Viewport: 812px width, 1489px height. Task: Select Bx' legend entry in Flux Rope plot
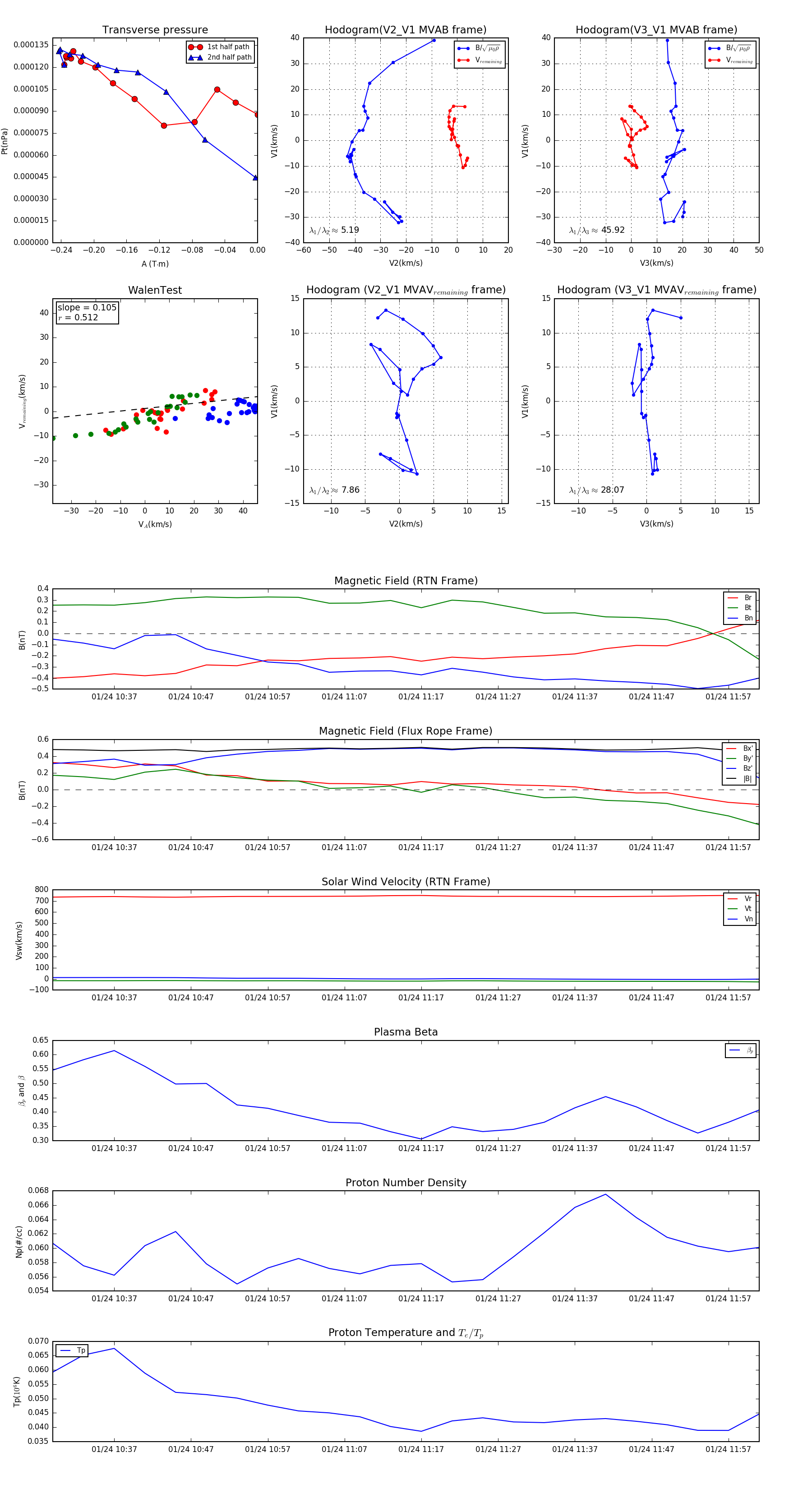click(x=739, y=748)
